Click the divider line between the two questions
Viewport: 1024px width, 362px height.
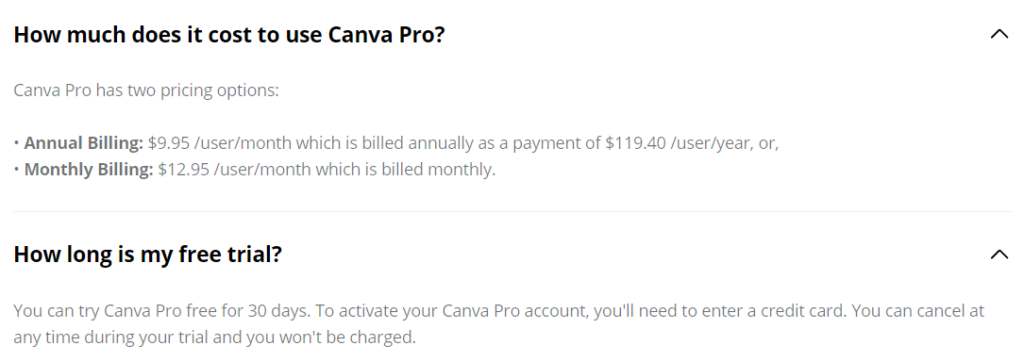(x=513, y=211)
